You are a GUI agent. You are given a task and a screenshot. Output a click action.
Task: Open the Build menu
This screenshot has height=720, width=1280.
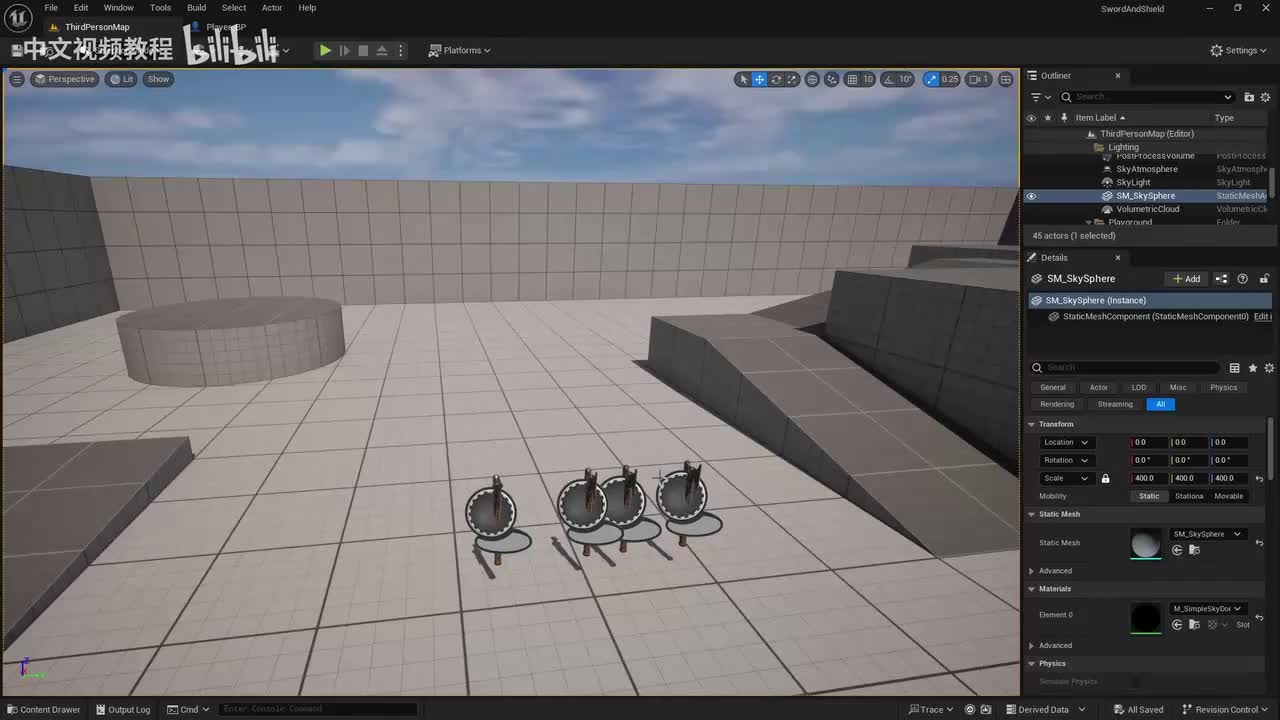197,8
